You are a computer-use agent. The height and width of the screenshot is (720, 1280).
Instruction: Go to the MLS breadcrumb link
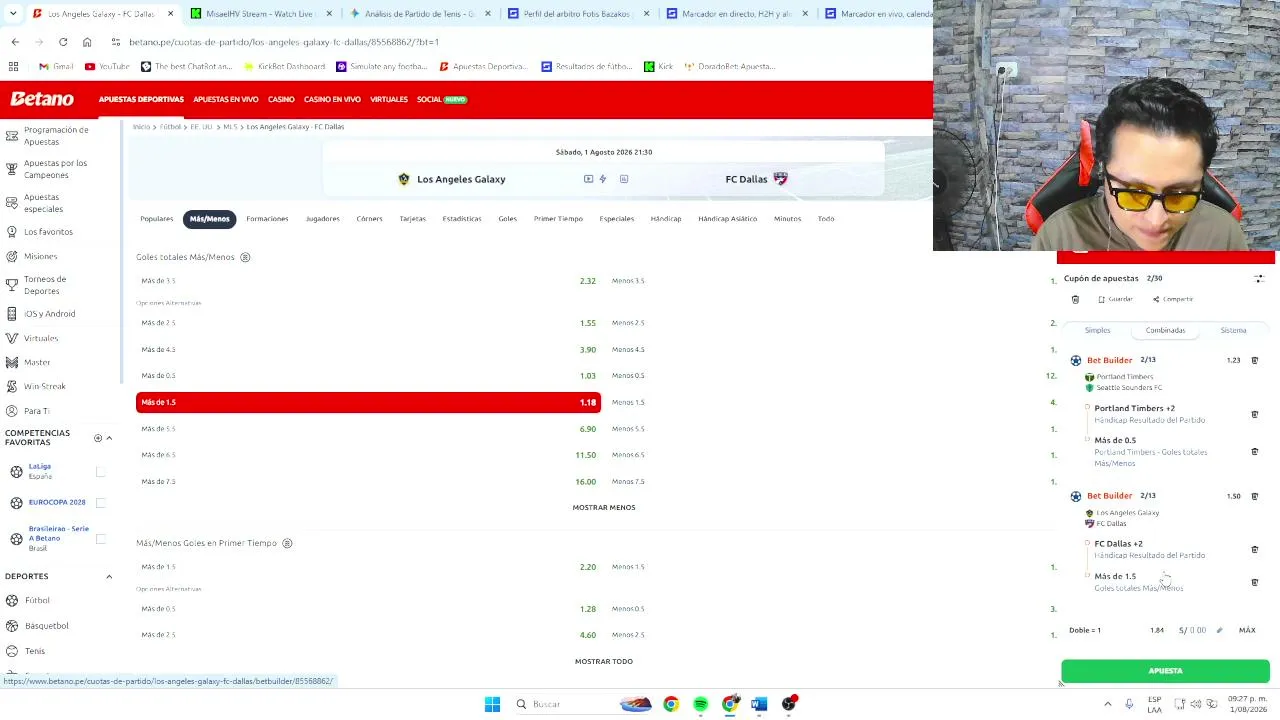point(230,127)
